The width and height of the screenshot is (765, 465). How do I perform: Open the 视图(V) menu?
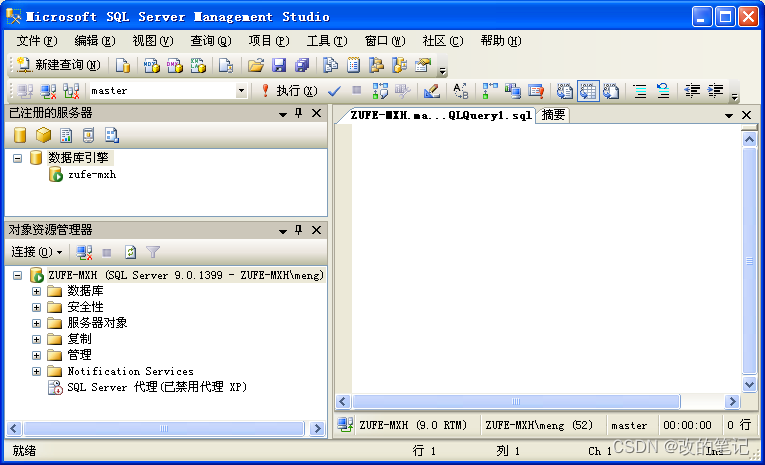pos(153,41)
